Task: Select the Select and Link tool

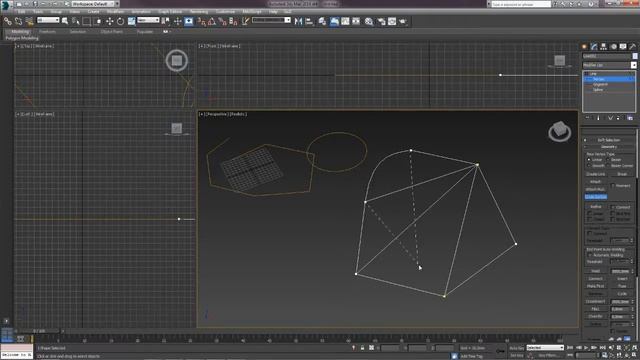Action: coord(7,21)
